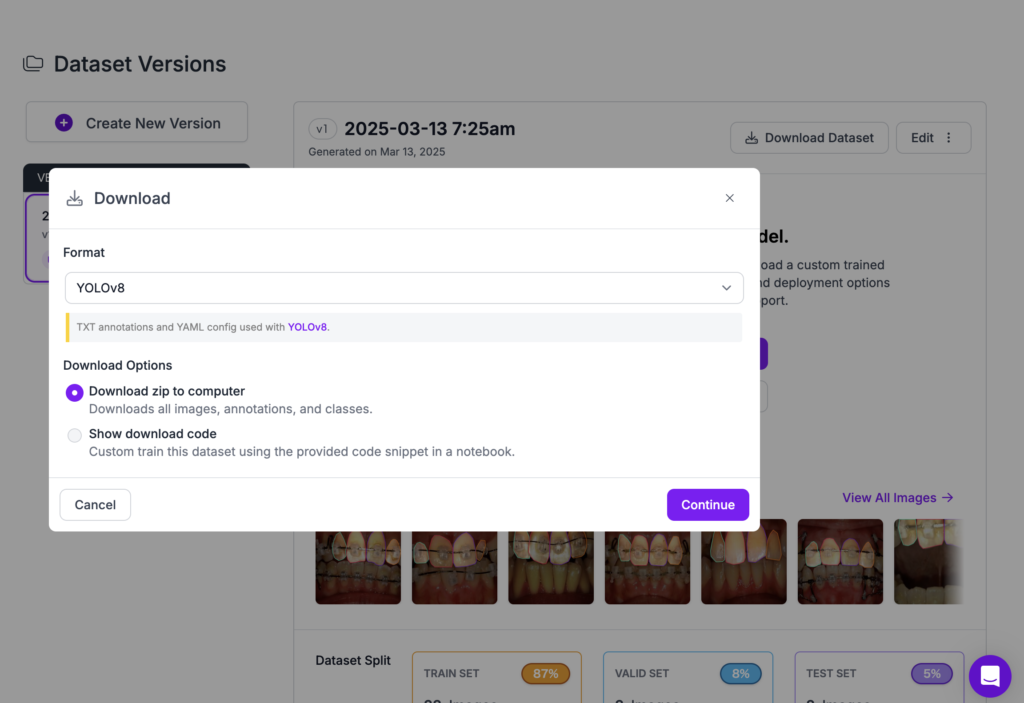Open the YOLOv8 documentation link
This screenshot has height=703, width=1024.
307,327
